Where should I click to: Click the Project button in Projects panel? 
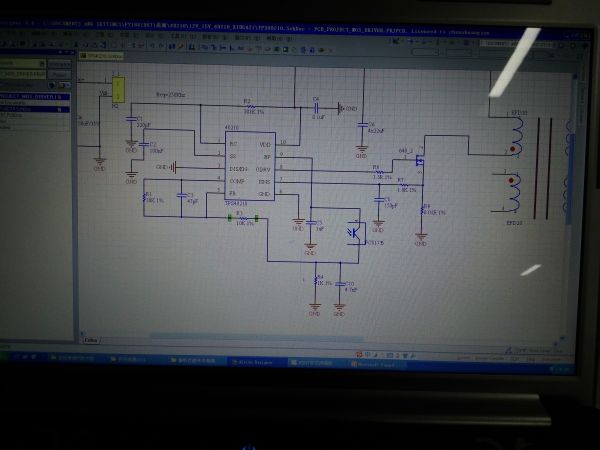click(x=60, y=73)
